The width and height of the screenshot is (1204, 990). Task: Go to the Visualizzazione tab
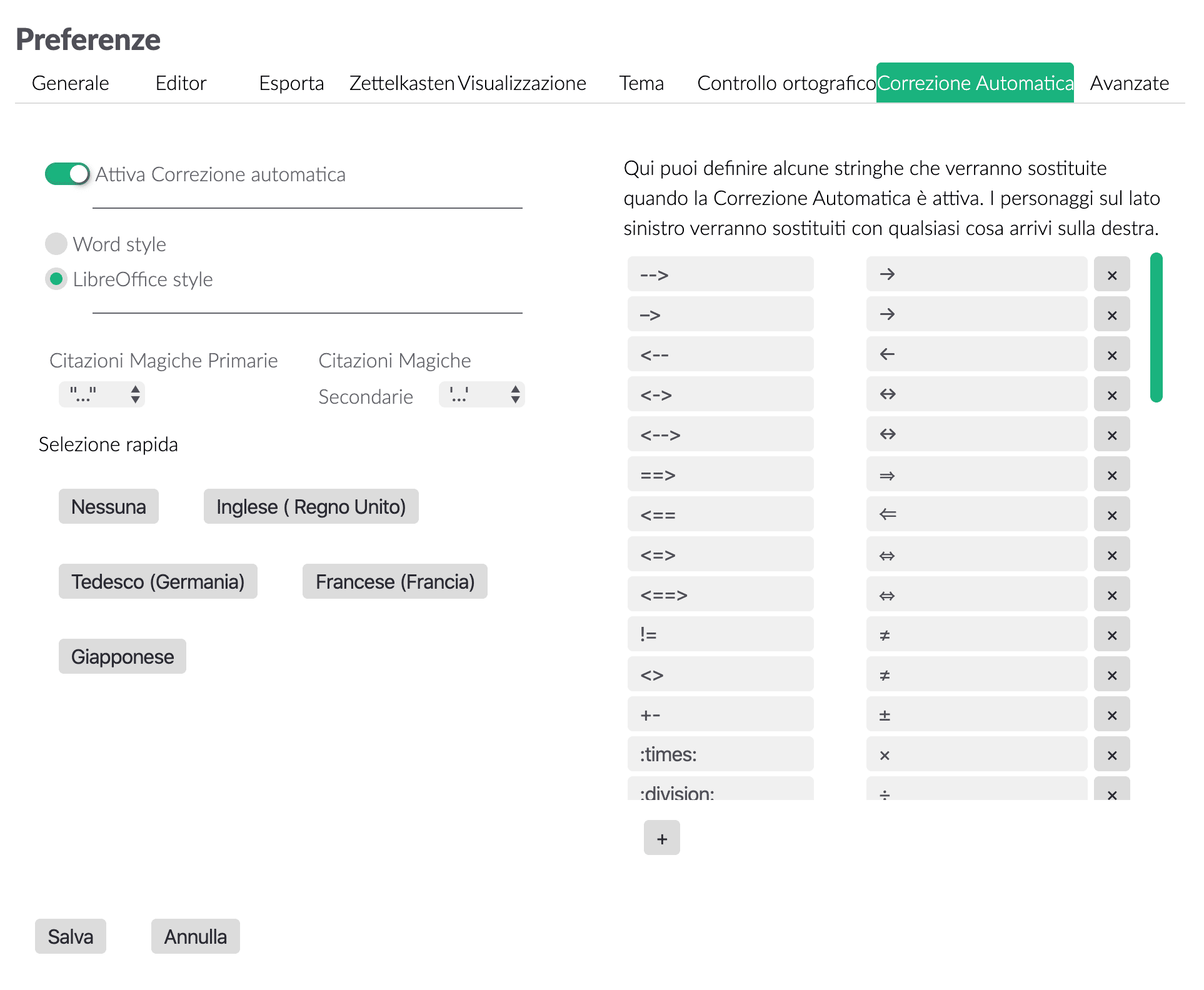[x=522, y=83]
